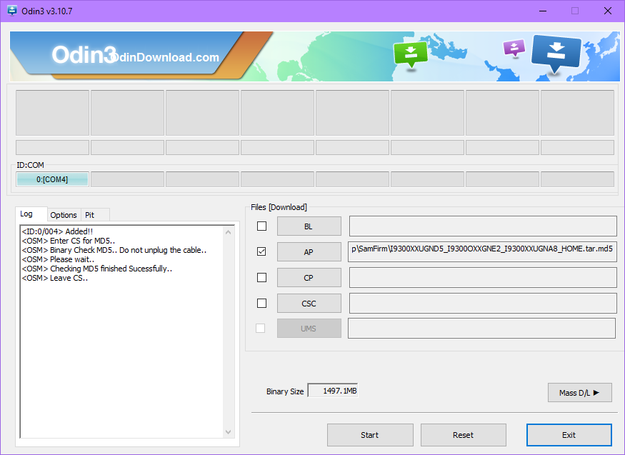Click the '<ID:0/004> Added!!' log line
The height and width of the screenshot is (455, 625).
pyautogui.click(x=57, y=231)
